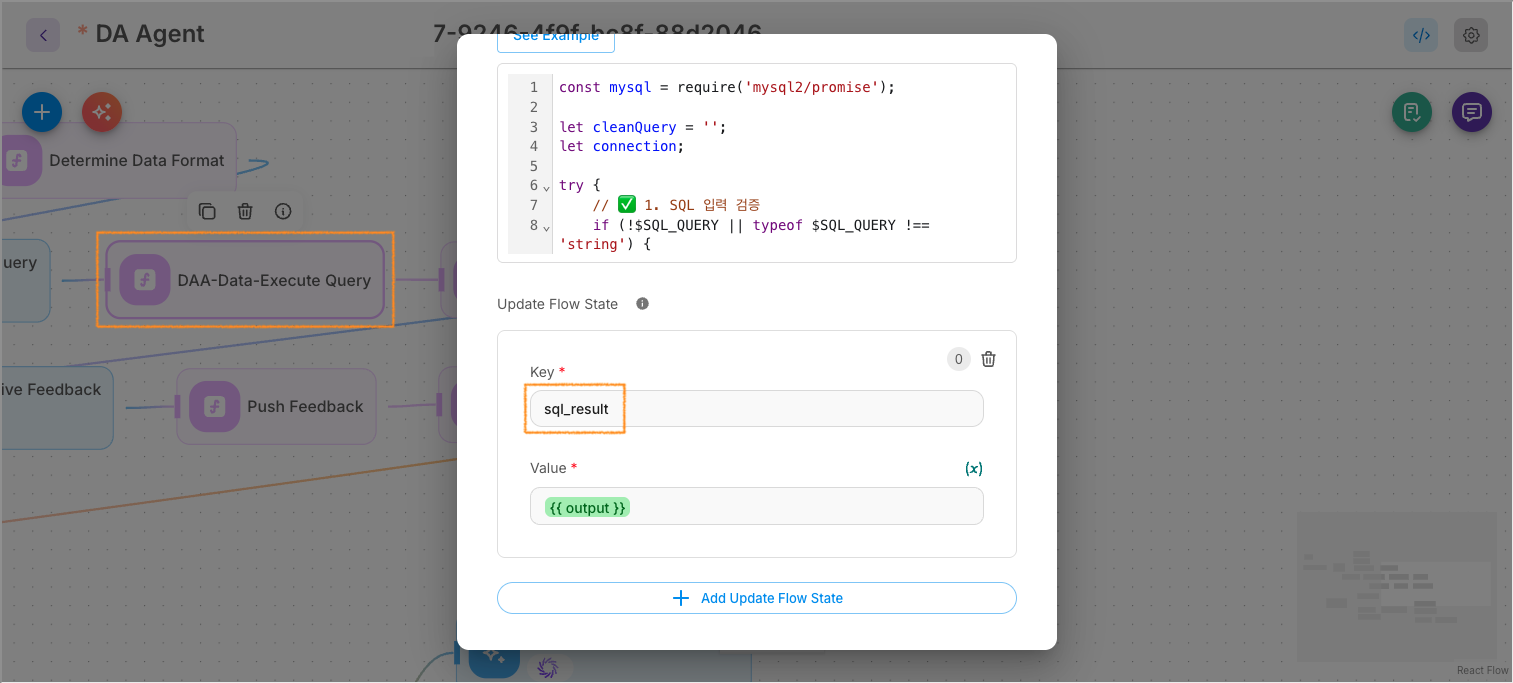This screenshot has width=1513, height=683.
Task: Click the variable (x) icon above Value
Action: pos(973,468)
